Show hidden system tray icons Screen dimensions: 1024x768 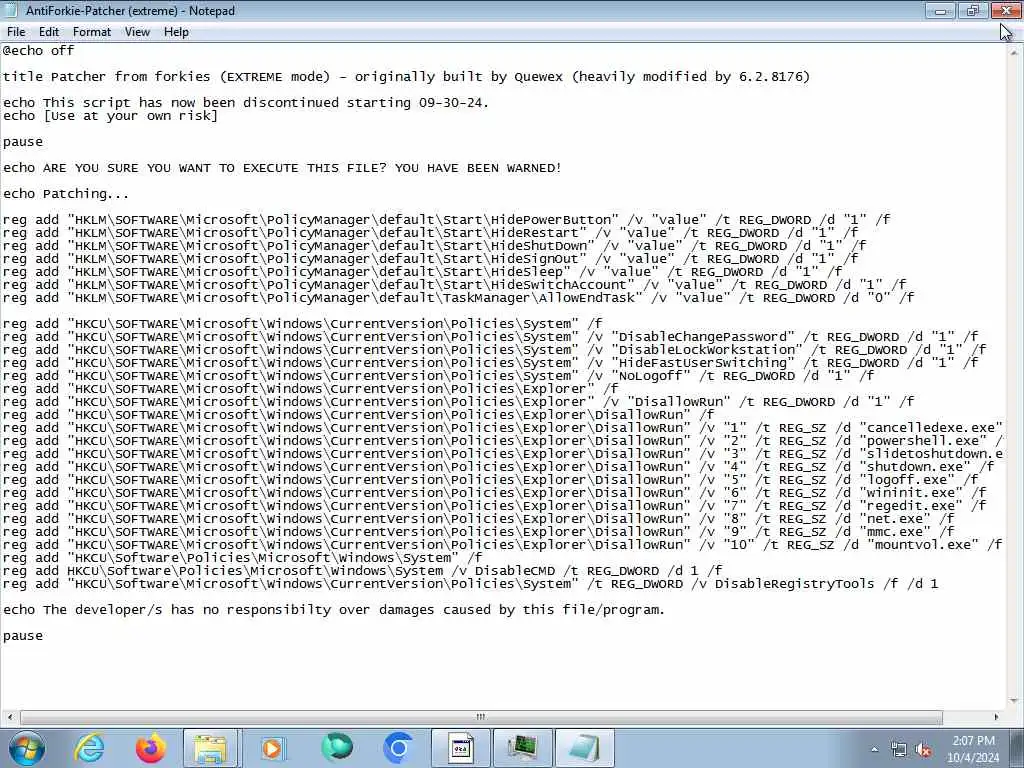pos(874,750)
